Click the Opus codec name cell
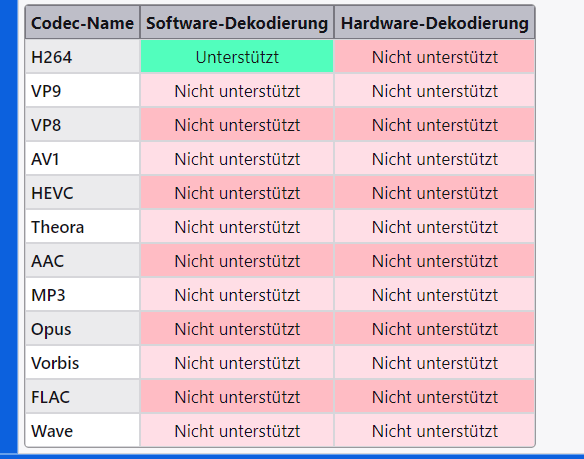The width and height of the screenshot is (584, 459). click(82, 329)
